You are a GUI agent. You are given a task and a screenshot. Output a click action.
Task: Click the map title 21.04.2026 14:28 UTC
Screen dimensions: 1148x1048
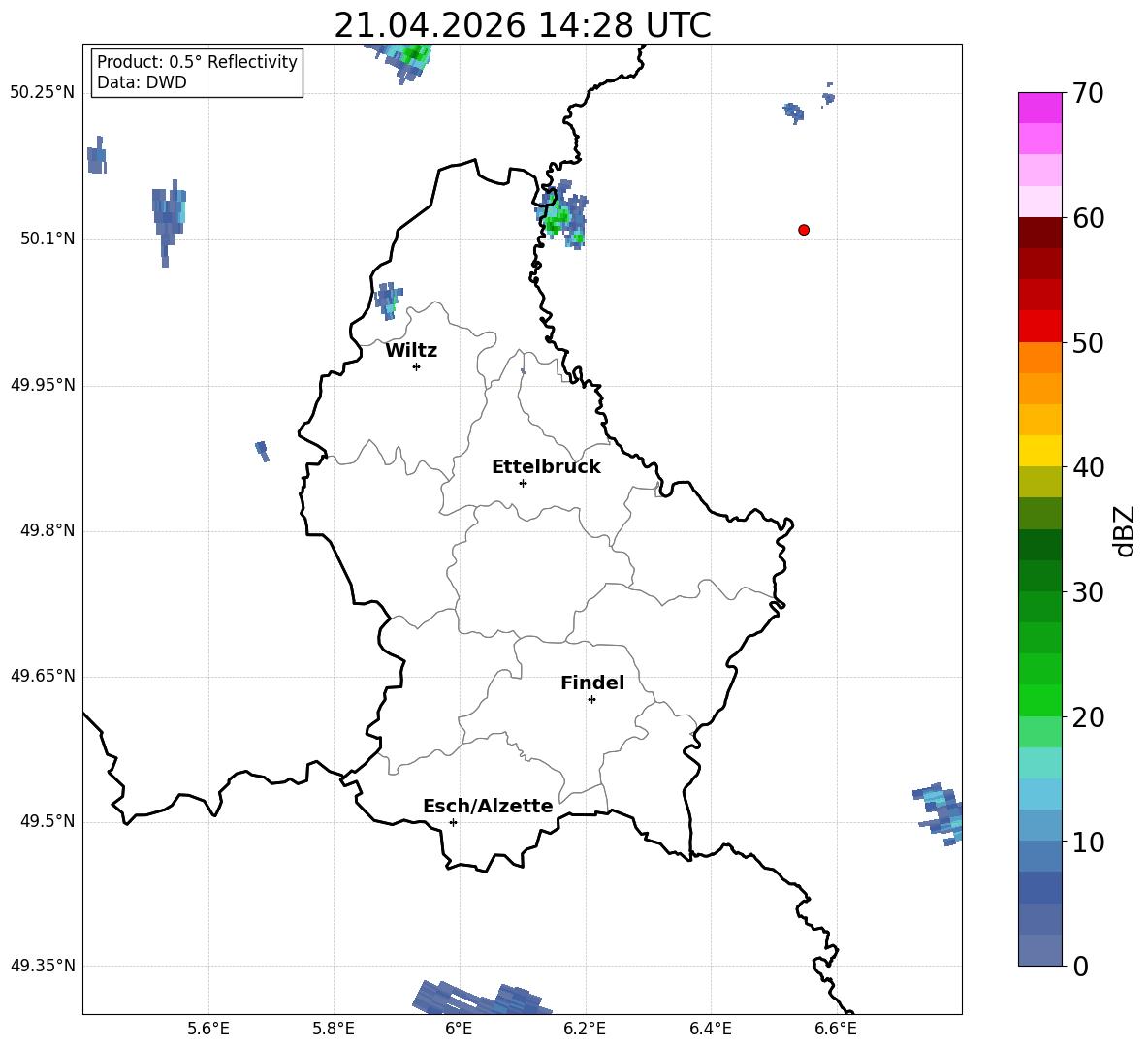tap(523, 25)
